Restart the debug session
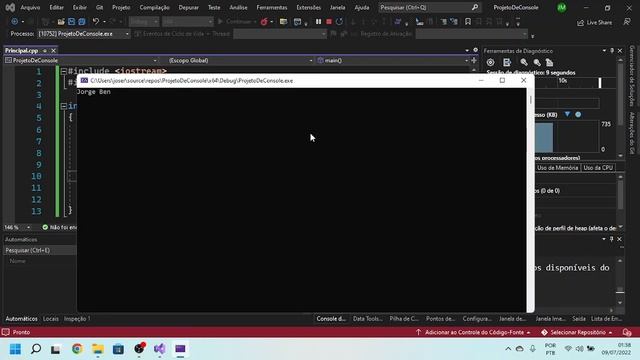 (x=339, y=22)
